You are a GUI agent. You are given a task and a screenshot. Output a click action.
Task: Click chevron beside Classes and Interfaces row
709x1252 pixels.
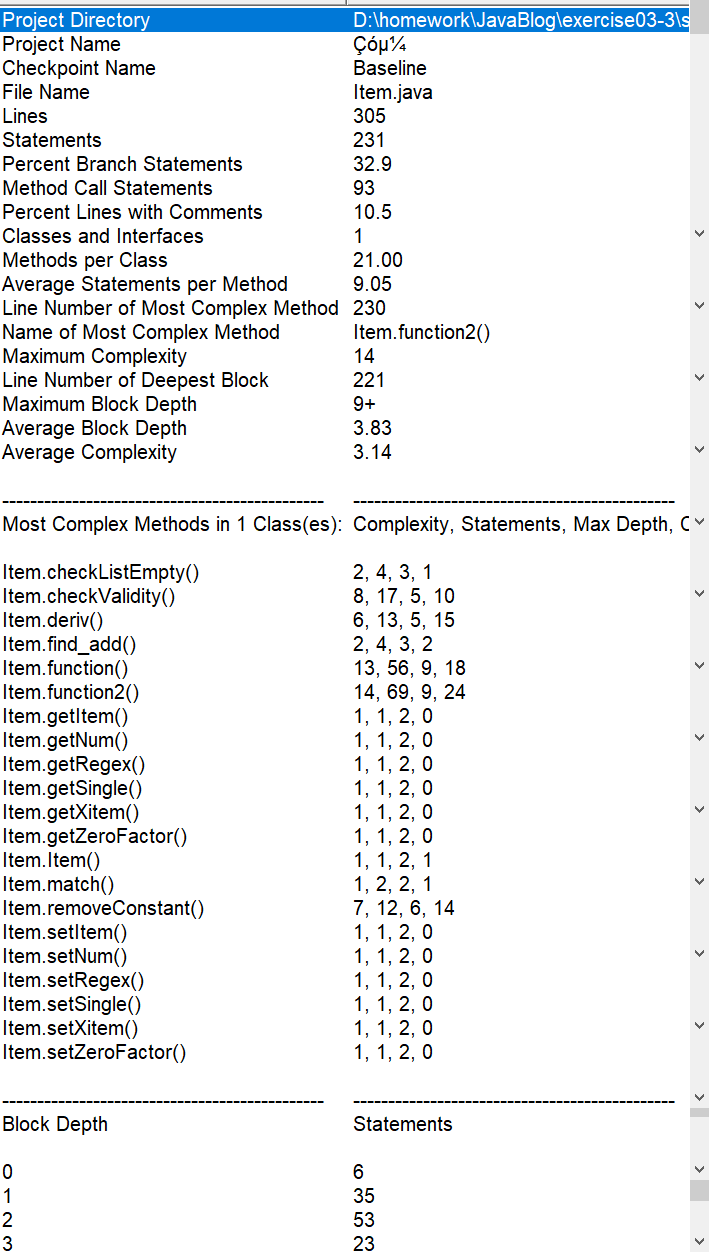click(x=699, y=234)
